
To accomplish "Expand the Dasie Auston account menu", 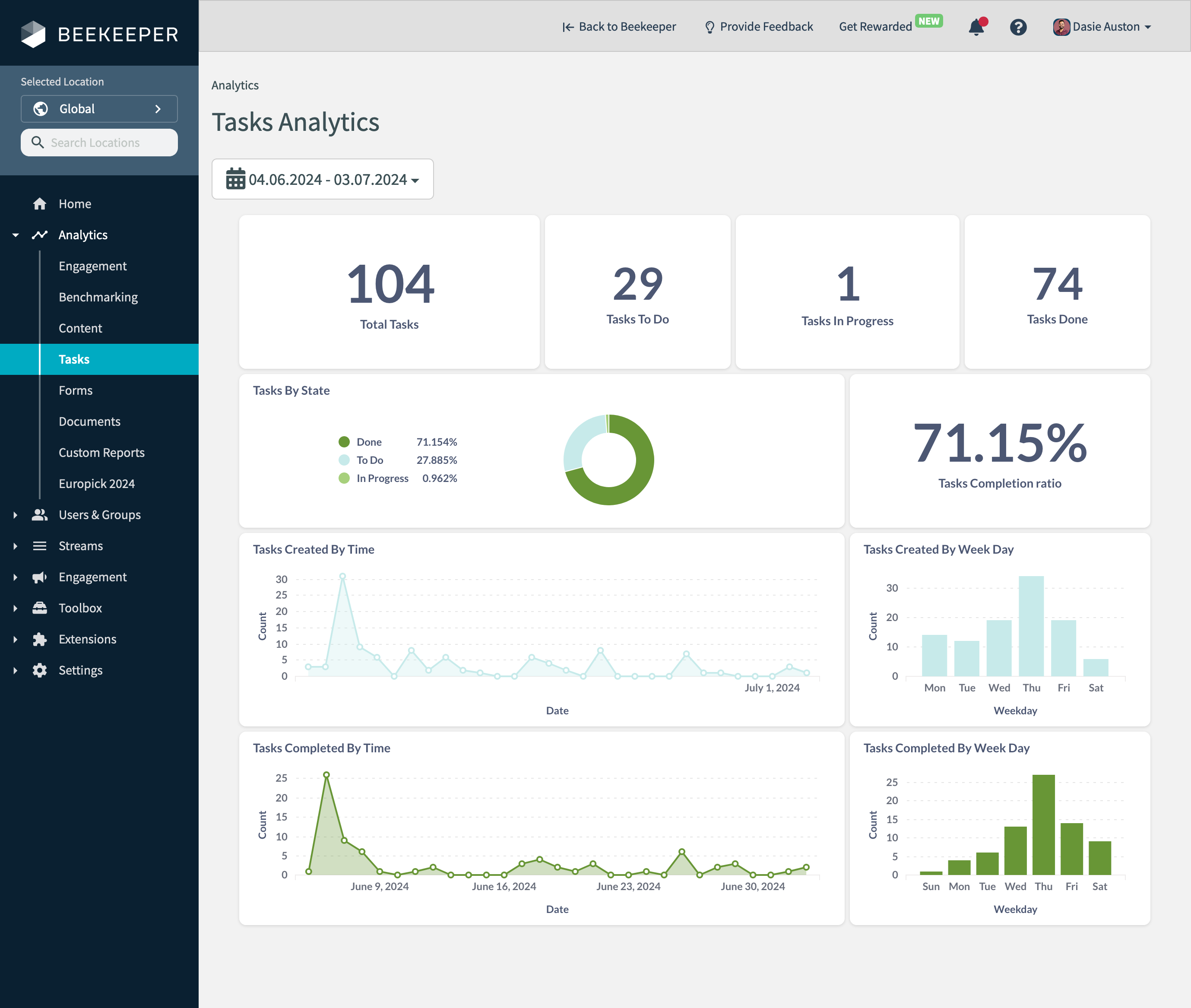I will tap(1102, 26).
